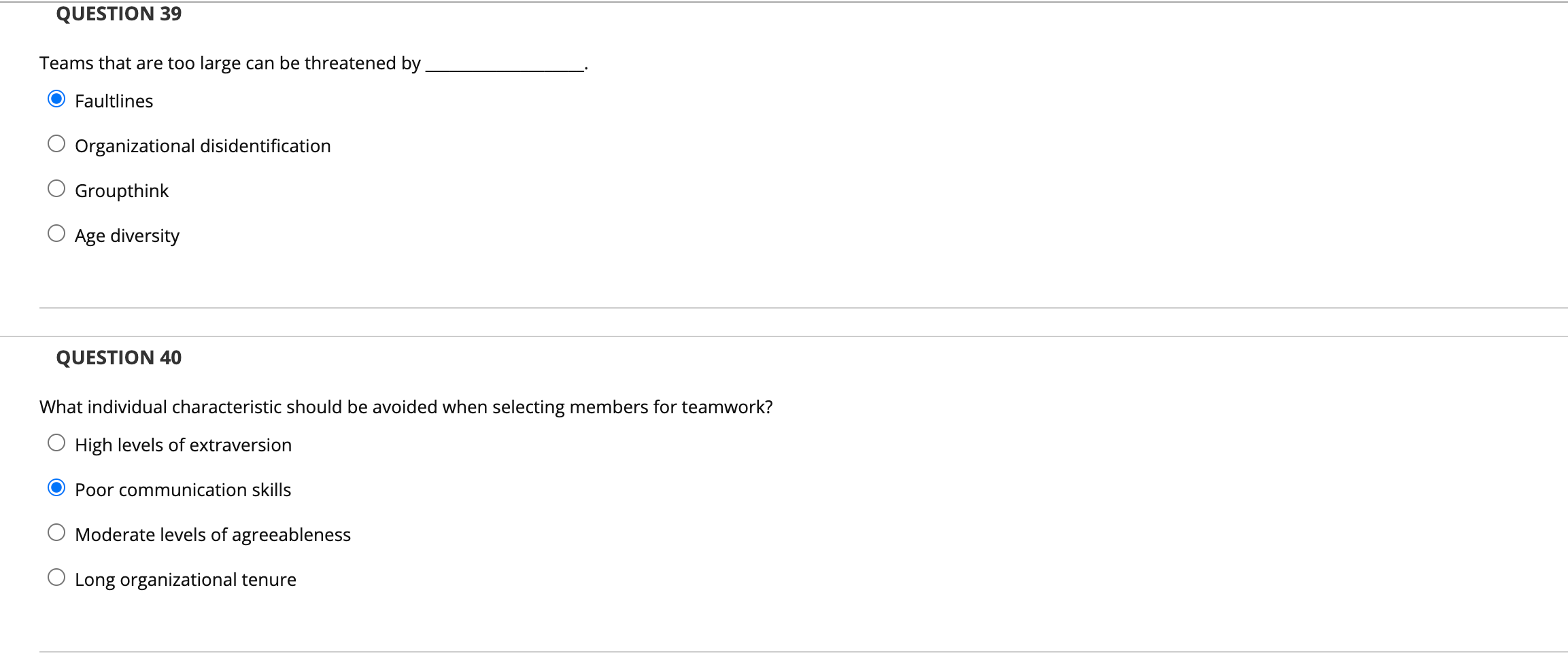Viewport: 1568px width, 660px height.
Task: Click the Groupthink label text
Action: [x=122, y=190]
